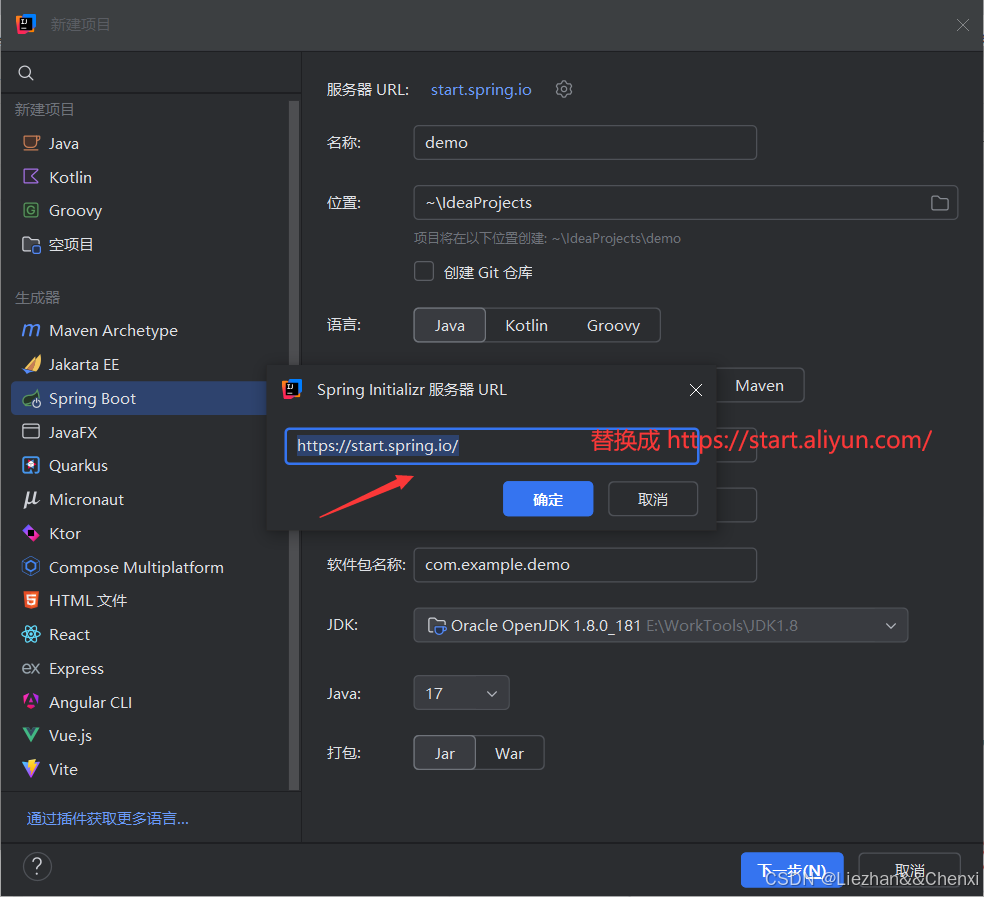The image size is (984, 897).
Task: Click the empty project folder icon
Action: (31, 244)
